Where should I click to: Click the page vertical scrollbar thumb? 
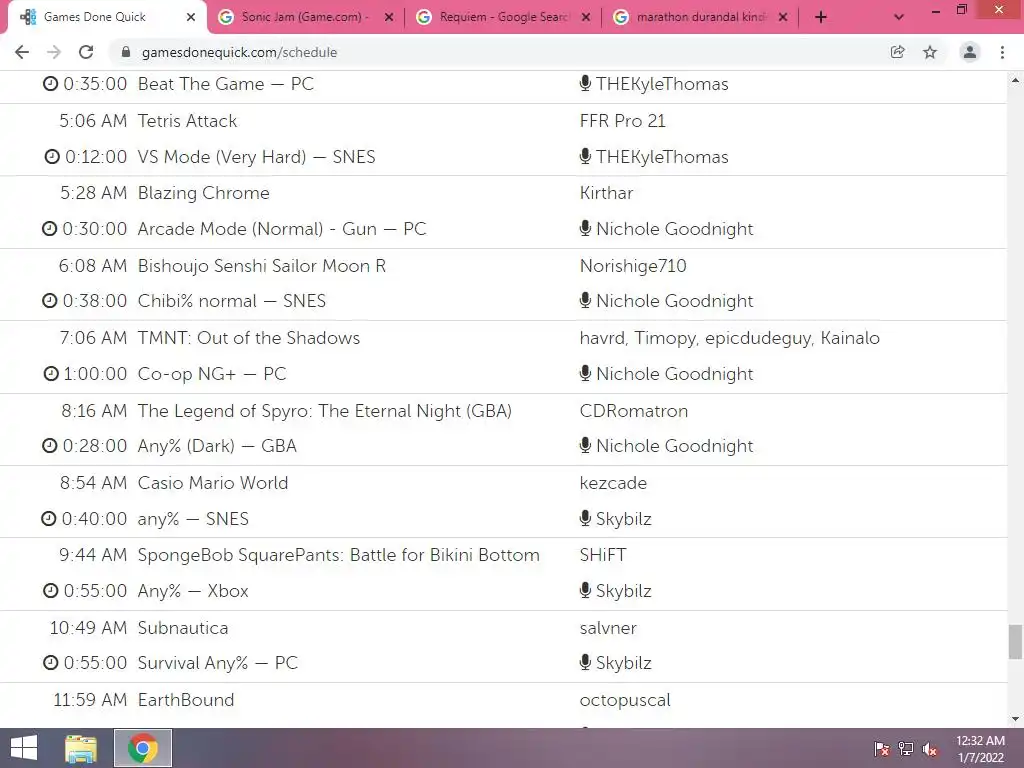click(x=1015, y=643)
